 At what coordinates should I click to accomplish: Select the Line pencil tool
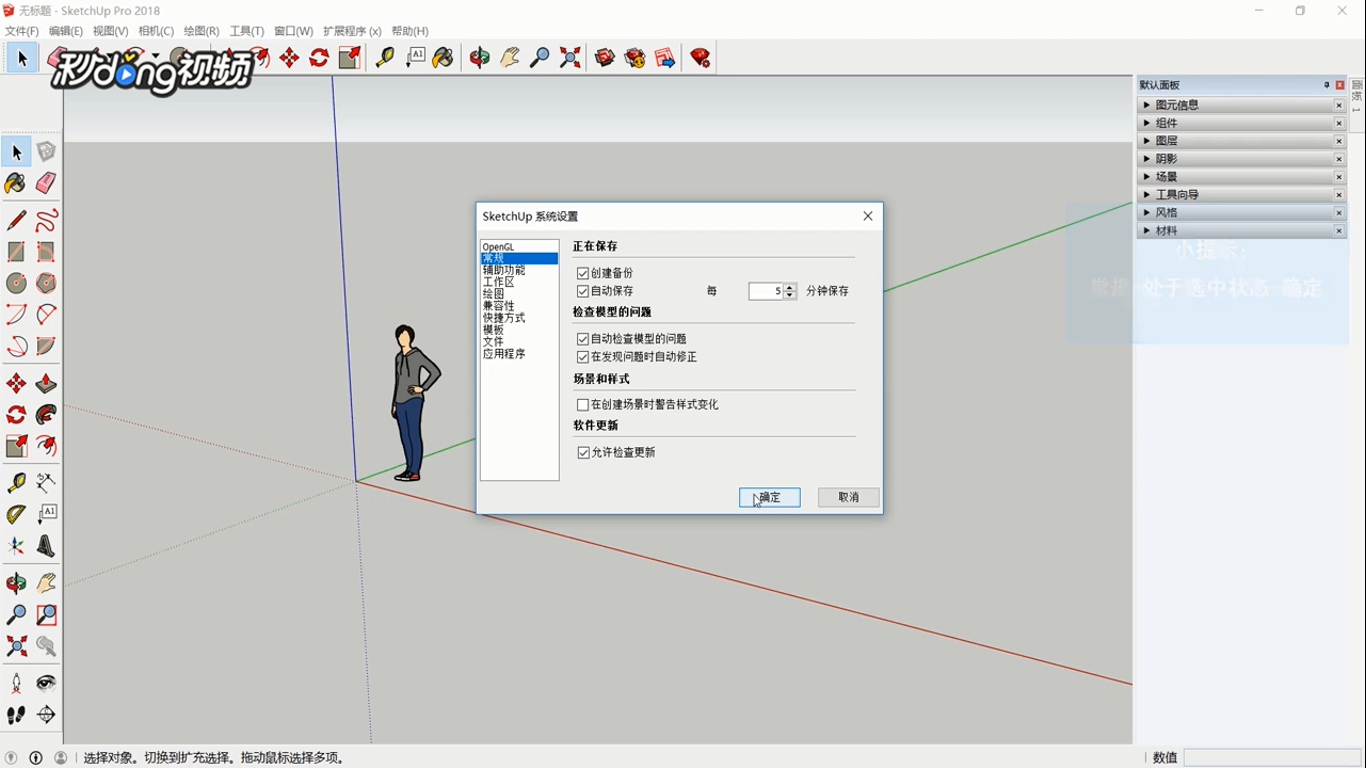16,220
